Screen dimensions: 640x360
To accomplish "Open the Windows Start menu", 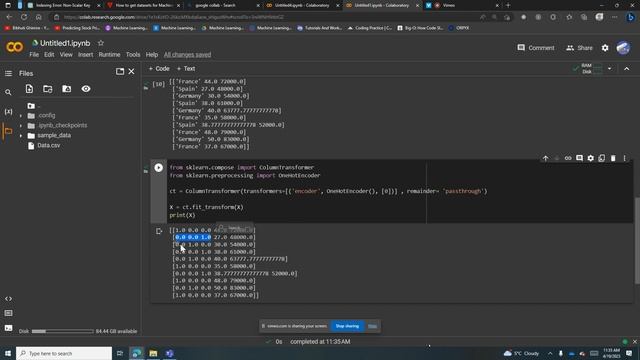I will (8, 353).
